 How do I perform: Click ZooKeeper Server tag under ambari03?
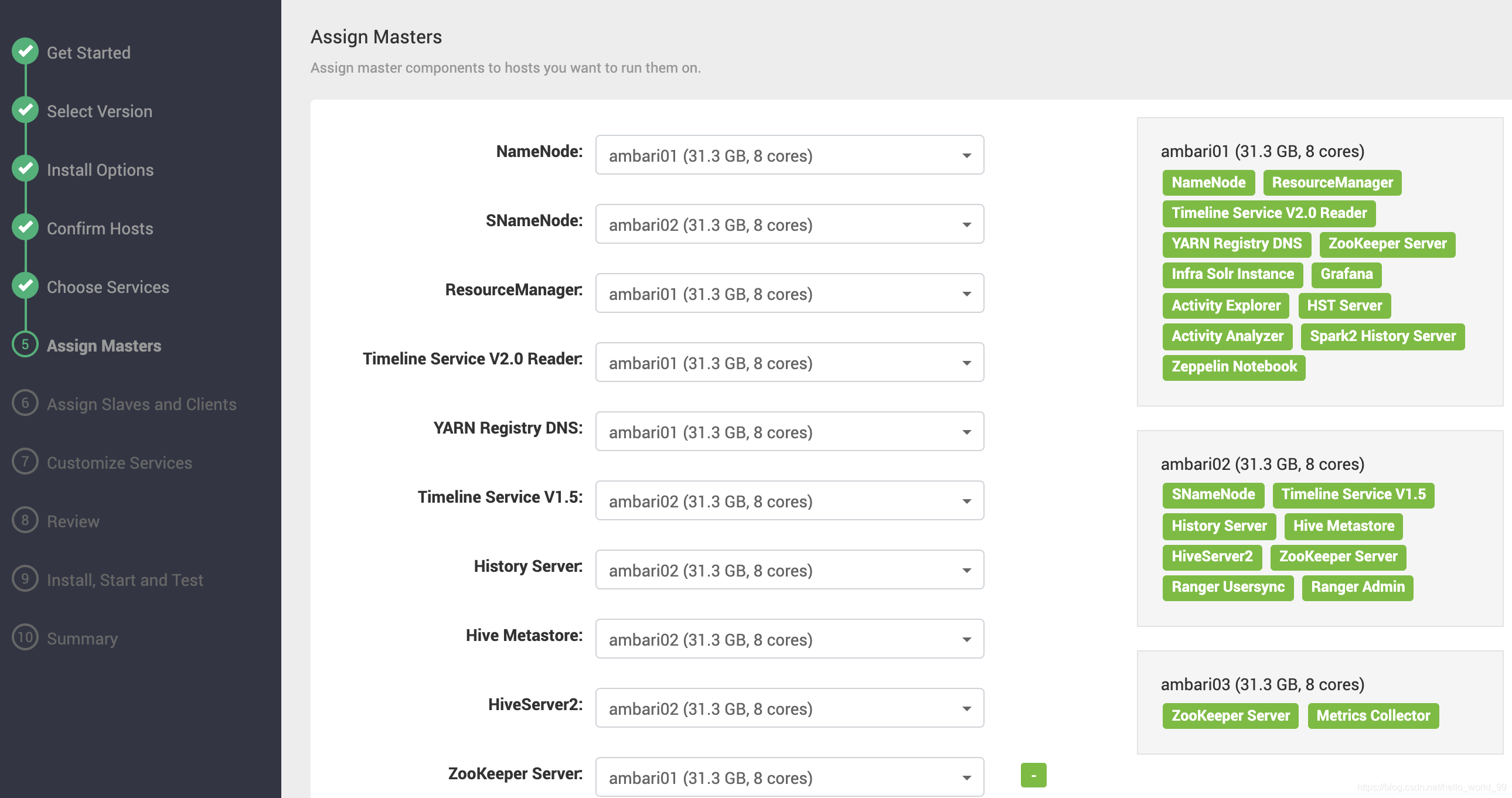pos(1230,716)
